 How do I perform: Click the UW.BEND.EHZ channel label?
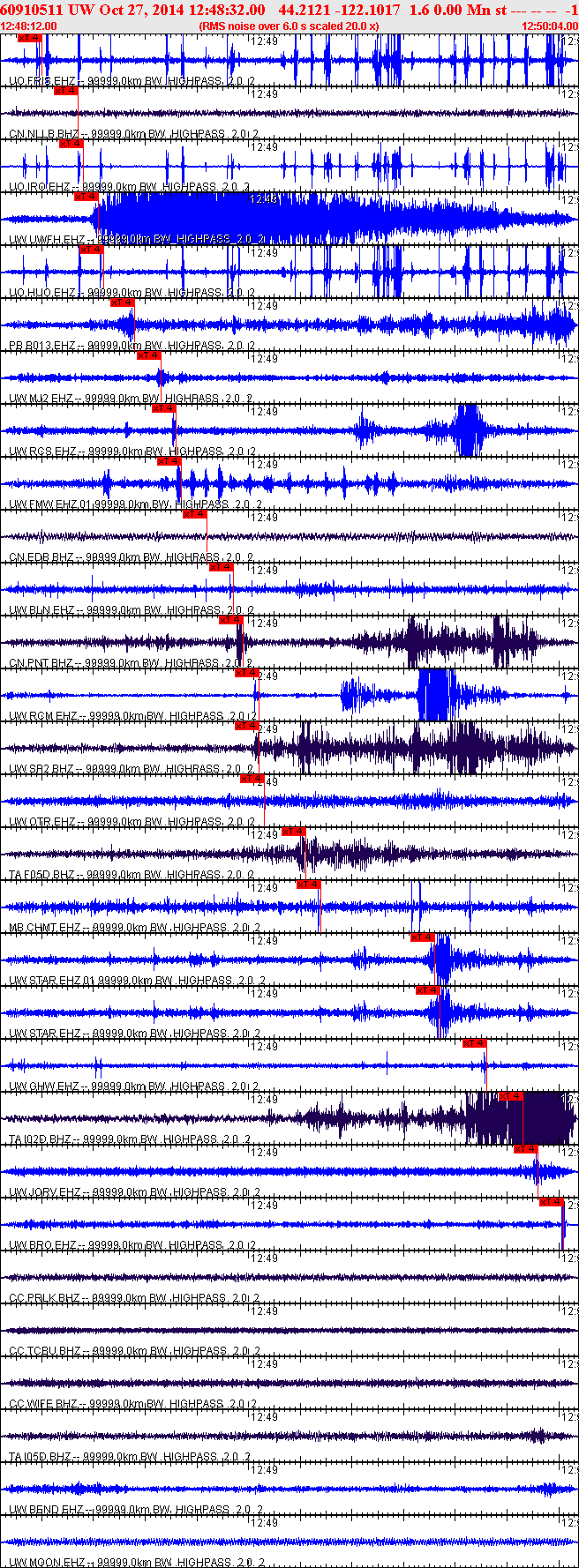click(46, 1510)
